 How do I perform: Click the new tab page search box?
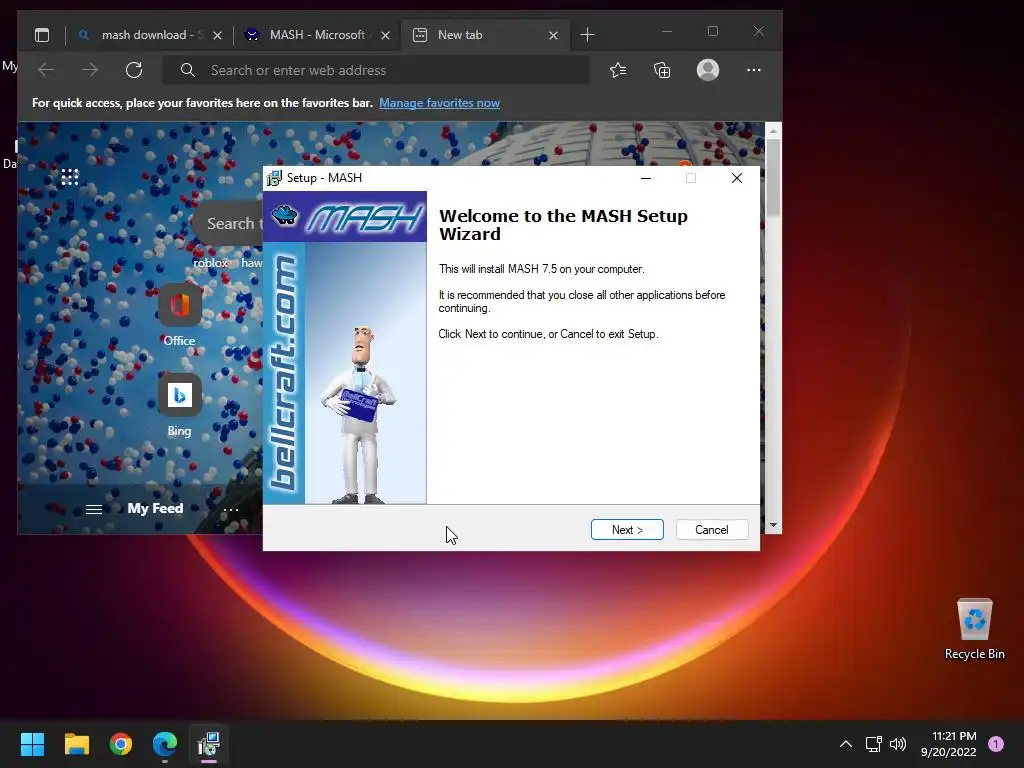pos(230,223)
